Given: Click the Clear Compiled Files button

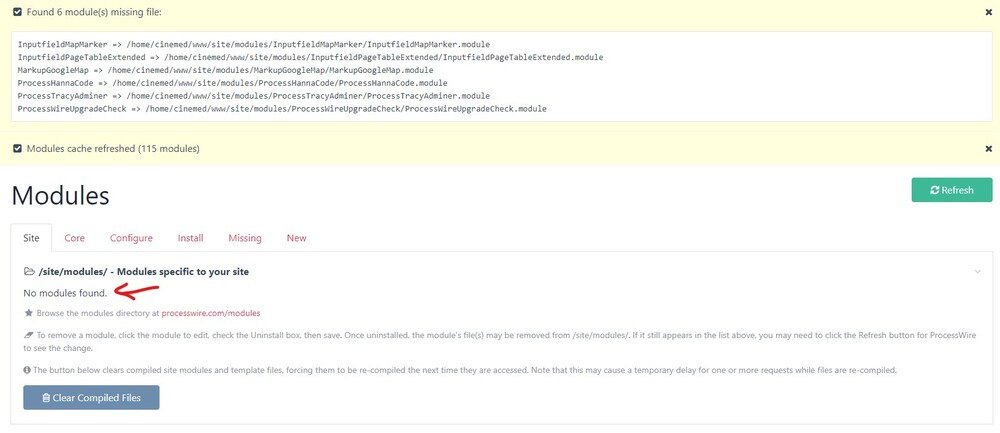Looking at the screenshot, I should click(91, 398).
